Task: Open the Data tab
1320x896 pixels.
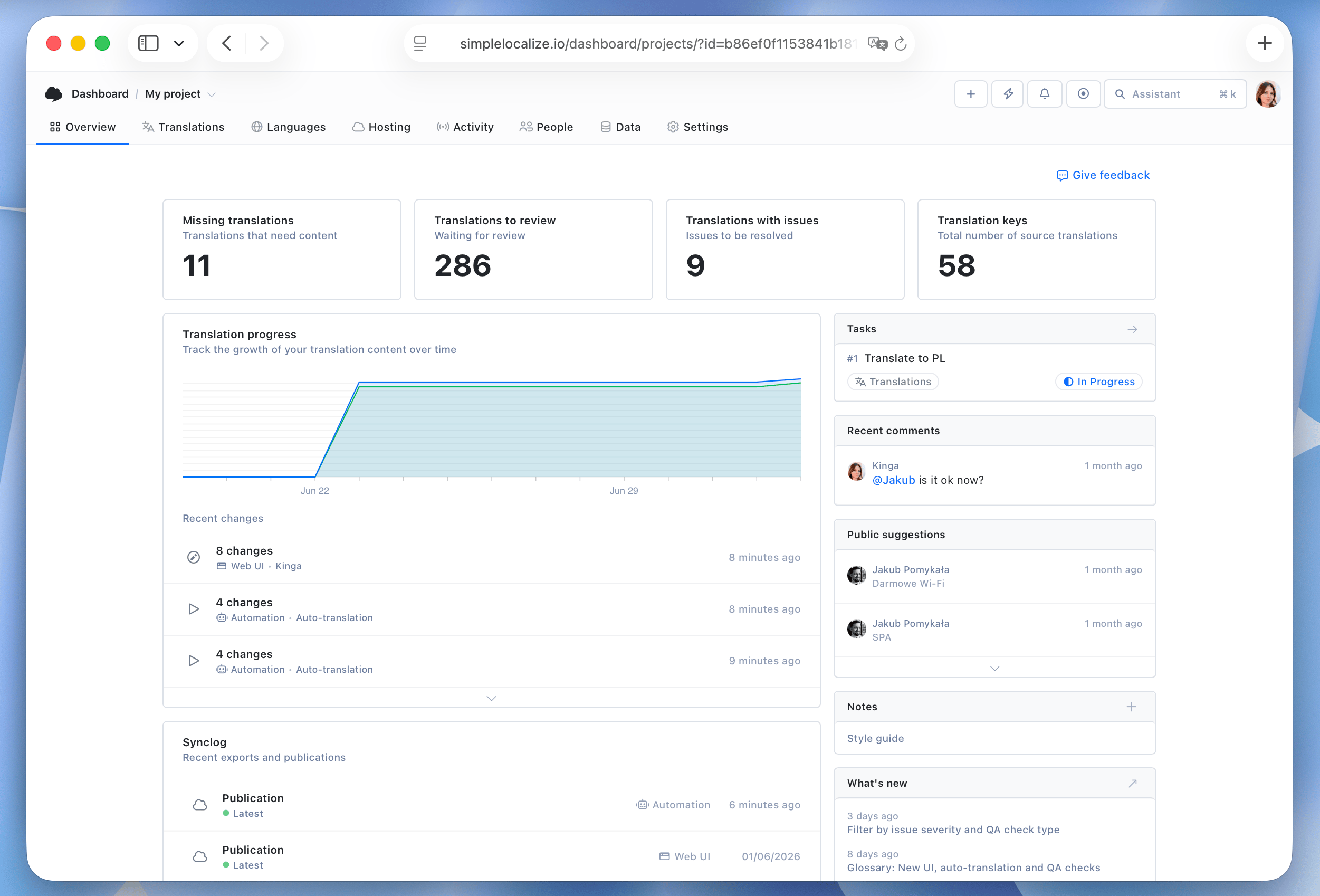Action: (x=620, y=127)
